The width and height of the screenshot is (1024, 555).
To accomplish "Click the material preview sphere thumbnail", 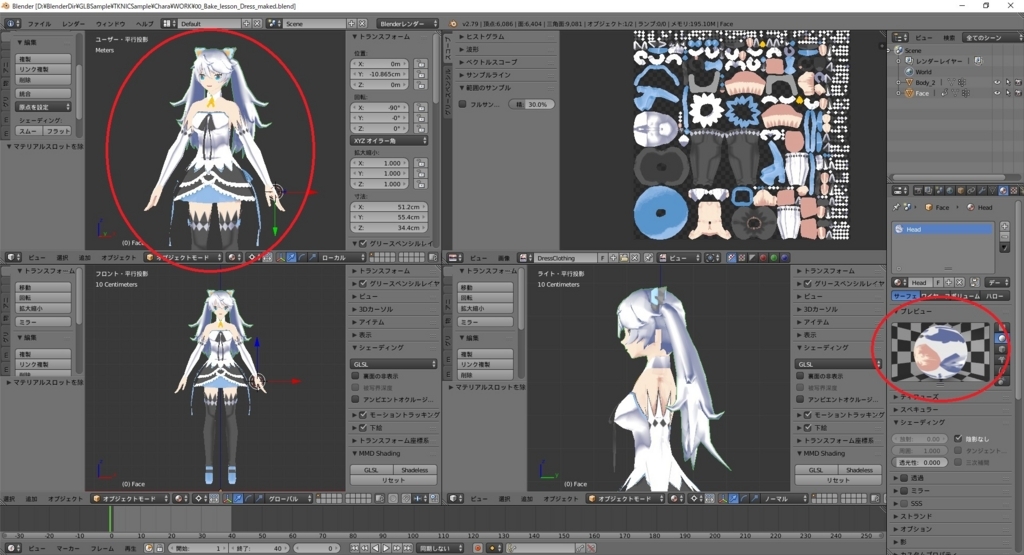I will [940, 351].
